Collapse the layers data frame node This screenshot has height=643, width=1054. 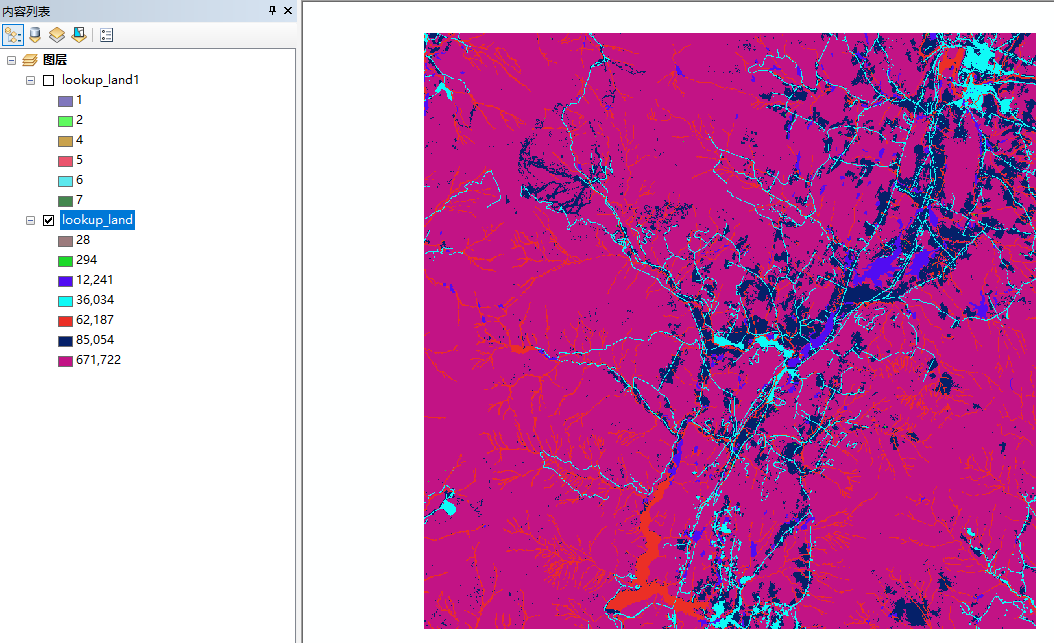11,60
